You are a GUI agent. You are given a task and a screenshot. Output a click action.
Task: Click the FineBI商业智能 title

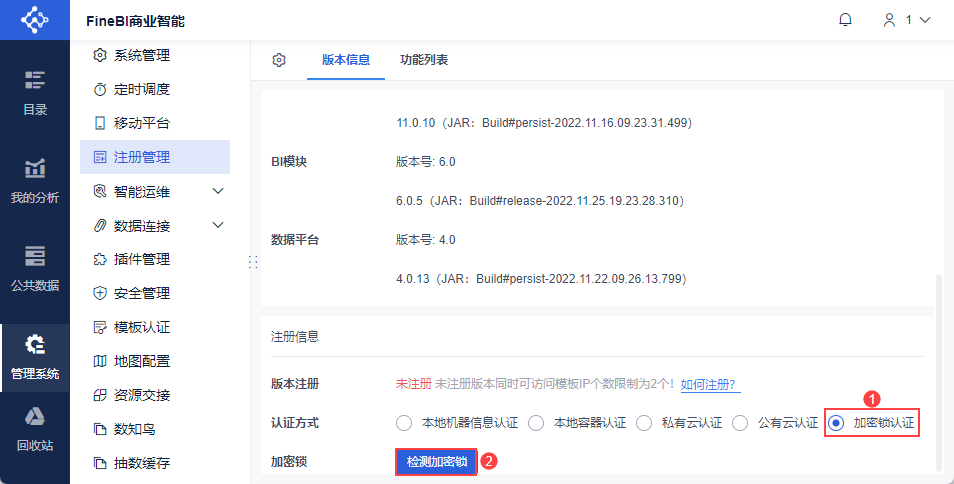coord(136,22)
